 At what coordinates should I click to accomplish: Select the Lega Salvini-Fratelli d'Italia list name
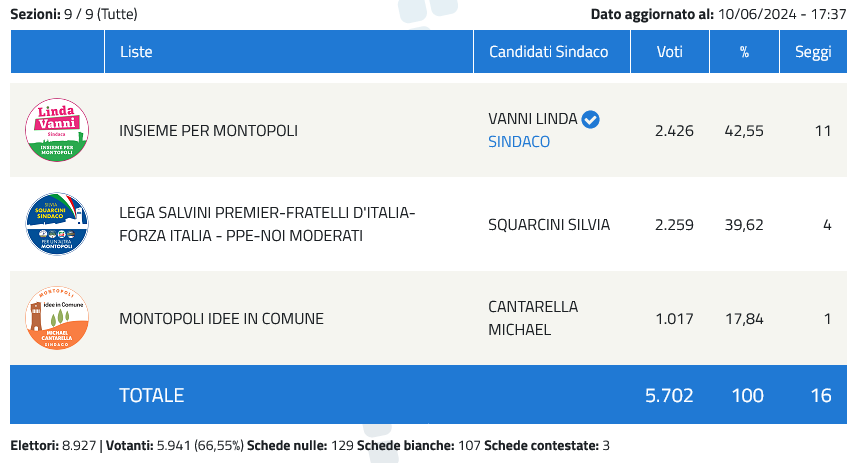267,224
